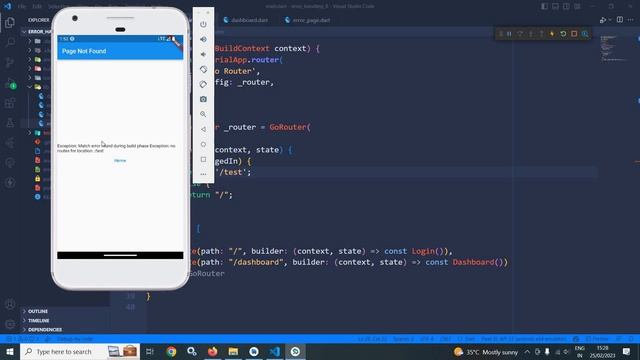
Task: Open the Source Control view
Action: tap(10, 62)
